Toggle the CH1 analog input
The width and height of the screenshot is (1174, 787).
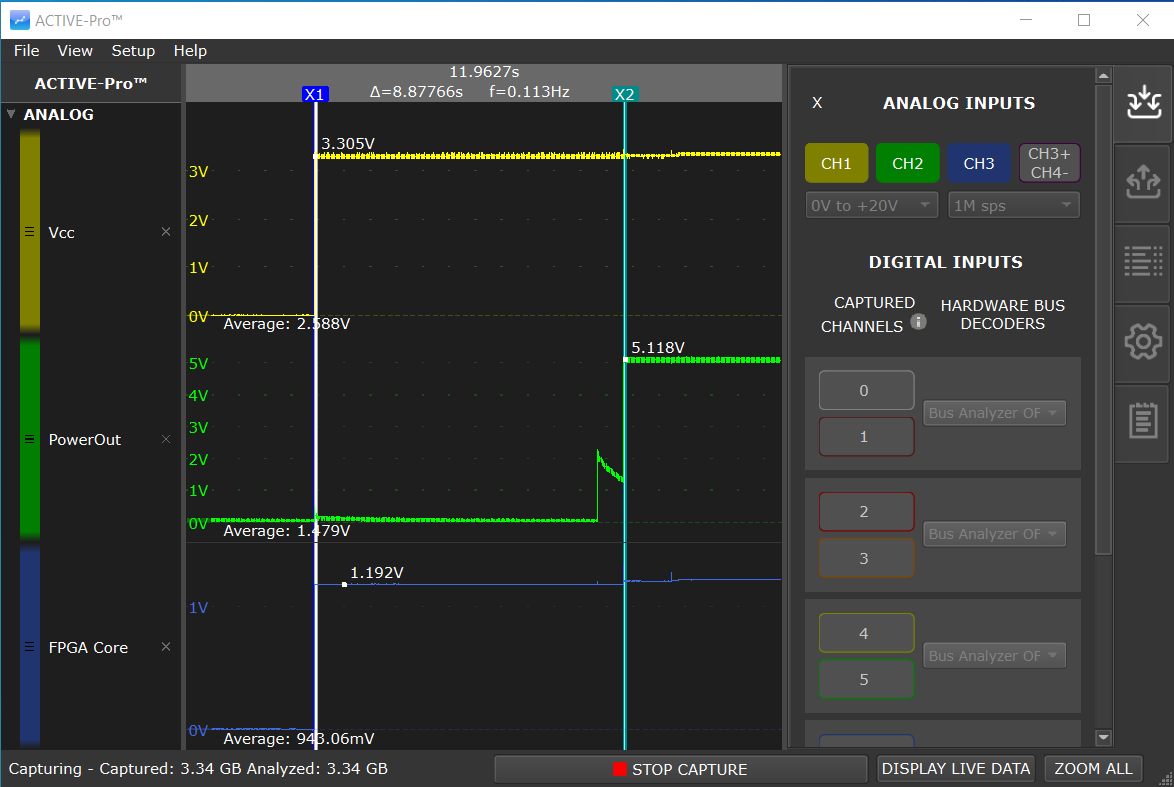point(836,163)
